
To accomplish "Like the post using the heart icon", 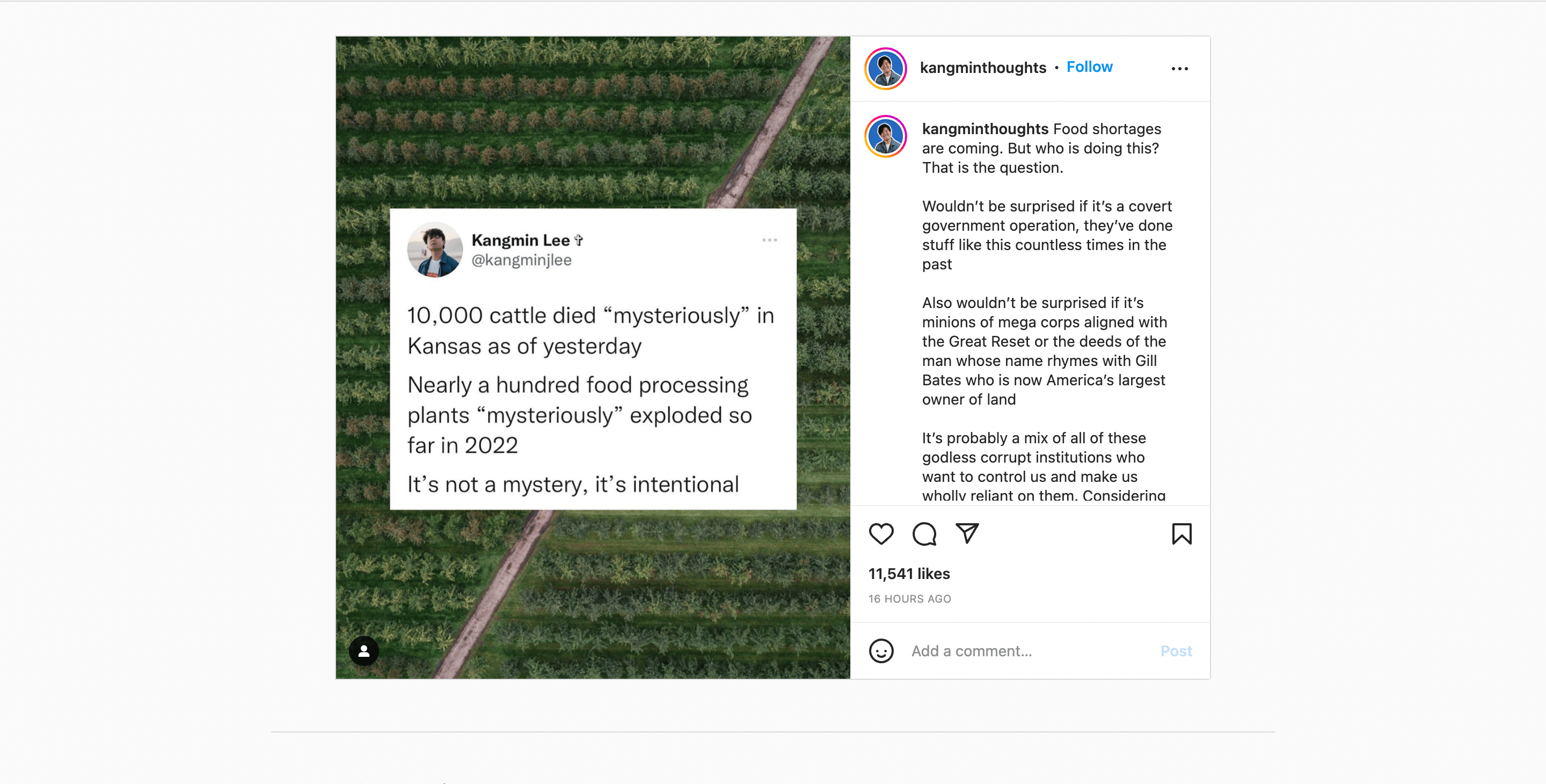I will (x=881, y=534).
